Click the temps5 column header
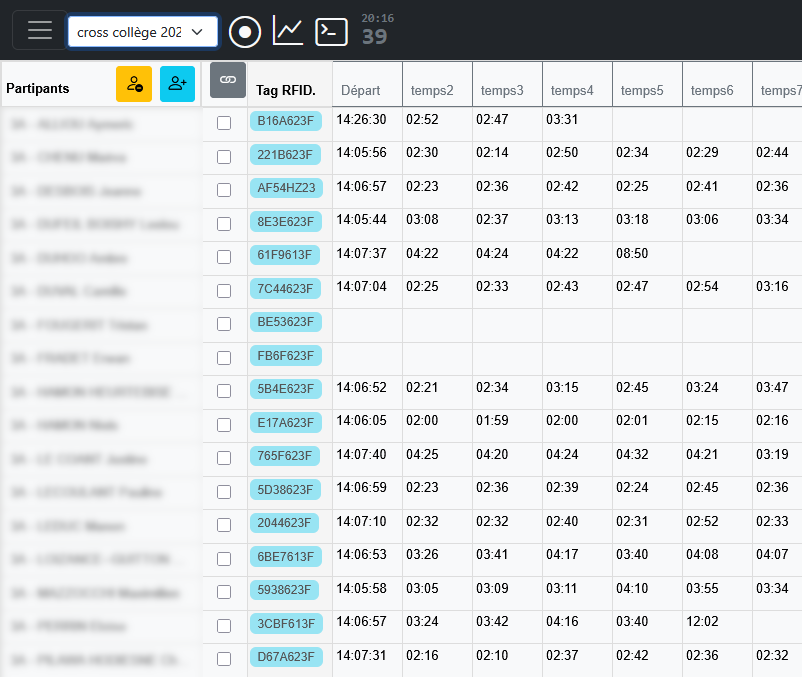The width and height of the screenshot is (802, 677). point(648,84)
